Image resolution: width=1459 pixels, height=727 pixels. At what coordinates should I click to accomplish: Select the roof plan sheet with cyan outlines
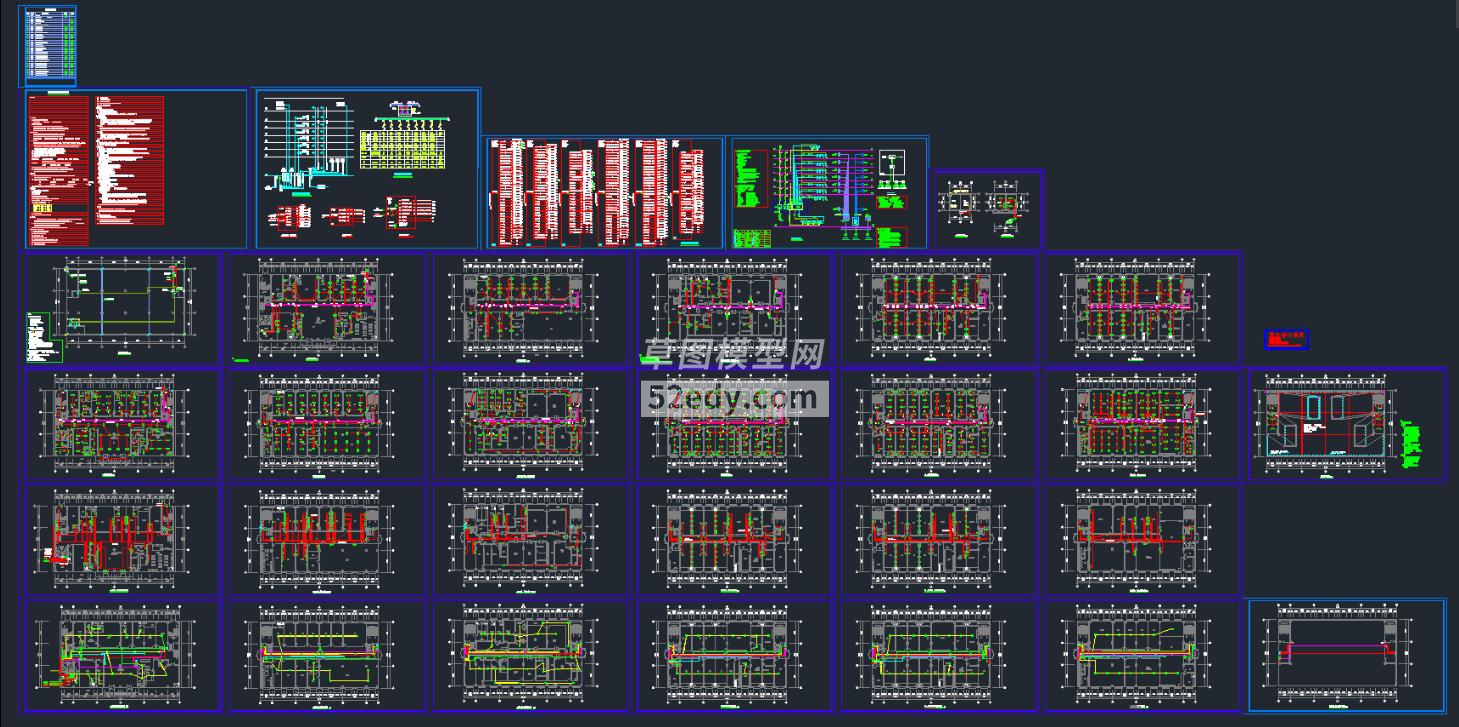(x=1347, y=424)
